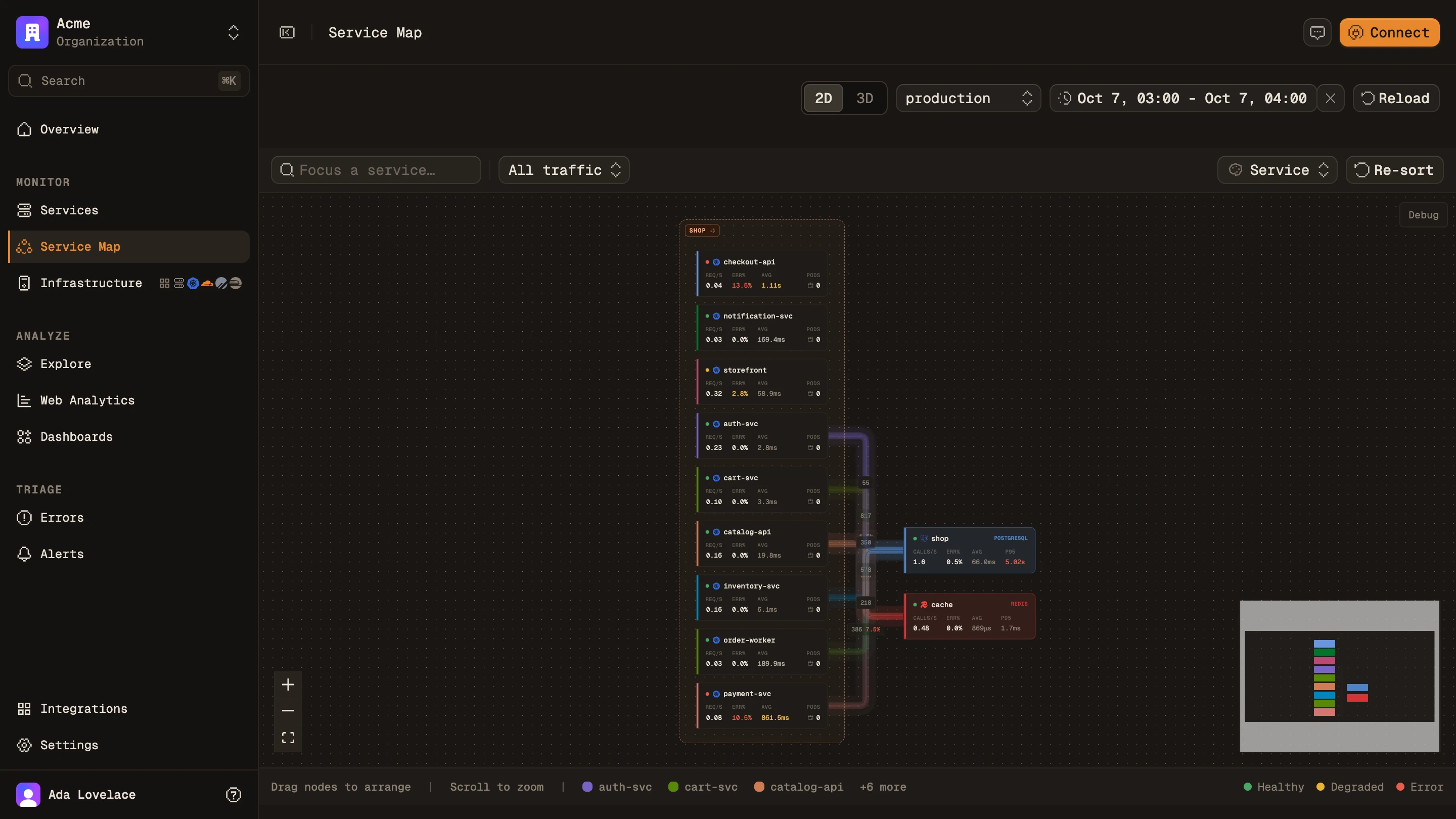
Task: Click the Re-sort button
Action: [1394, 170]
